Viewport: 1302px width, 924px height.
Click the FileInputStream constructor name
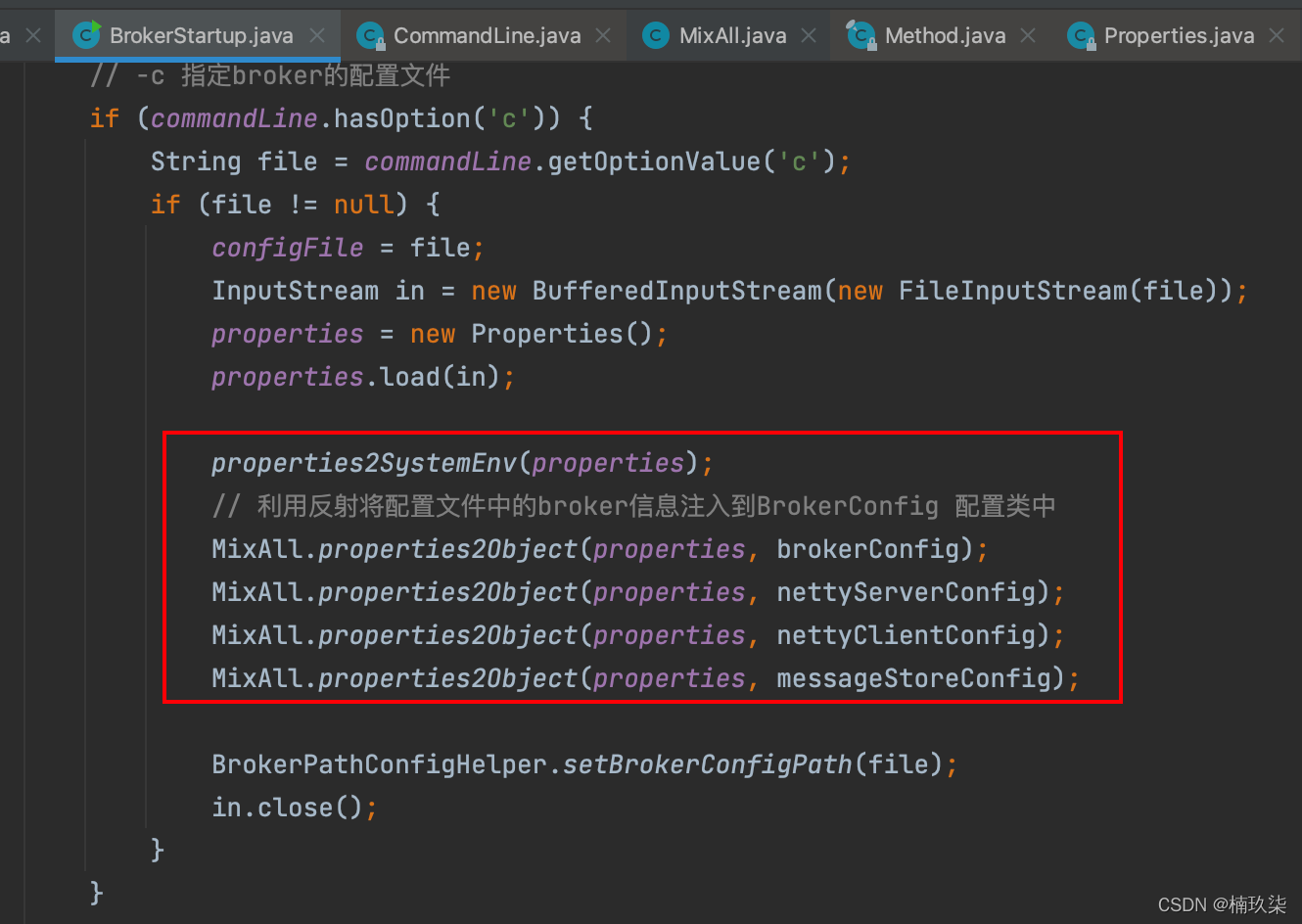click(1012, 291)
